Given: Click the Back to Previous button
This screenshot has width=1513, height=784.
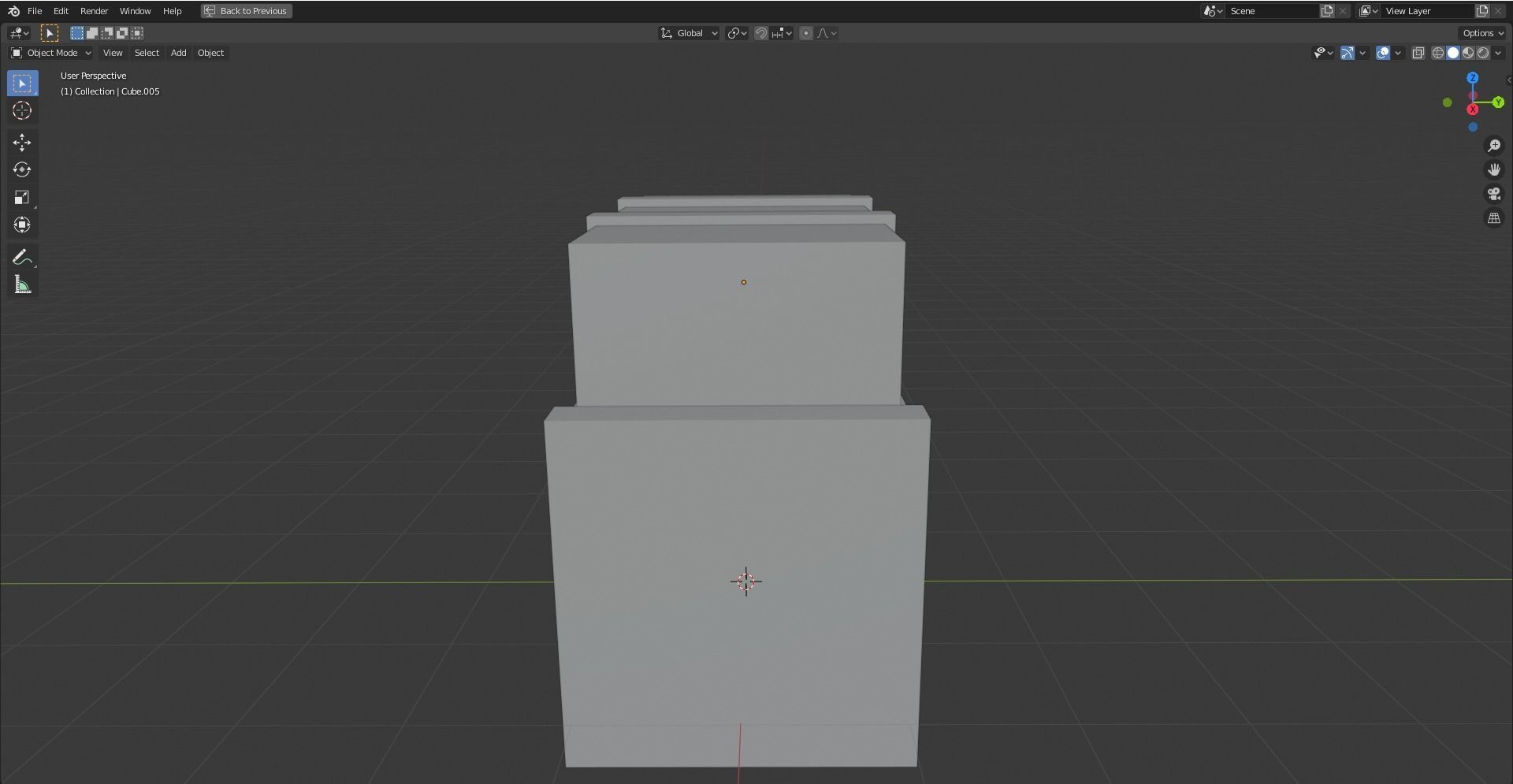Looking at the screenshot, I should (246, 11).
